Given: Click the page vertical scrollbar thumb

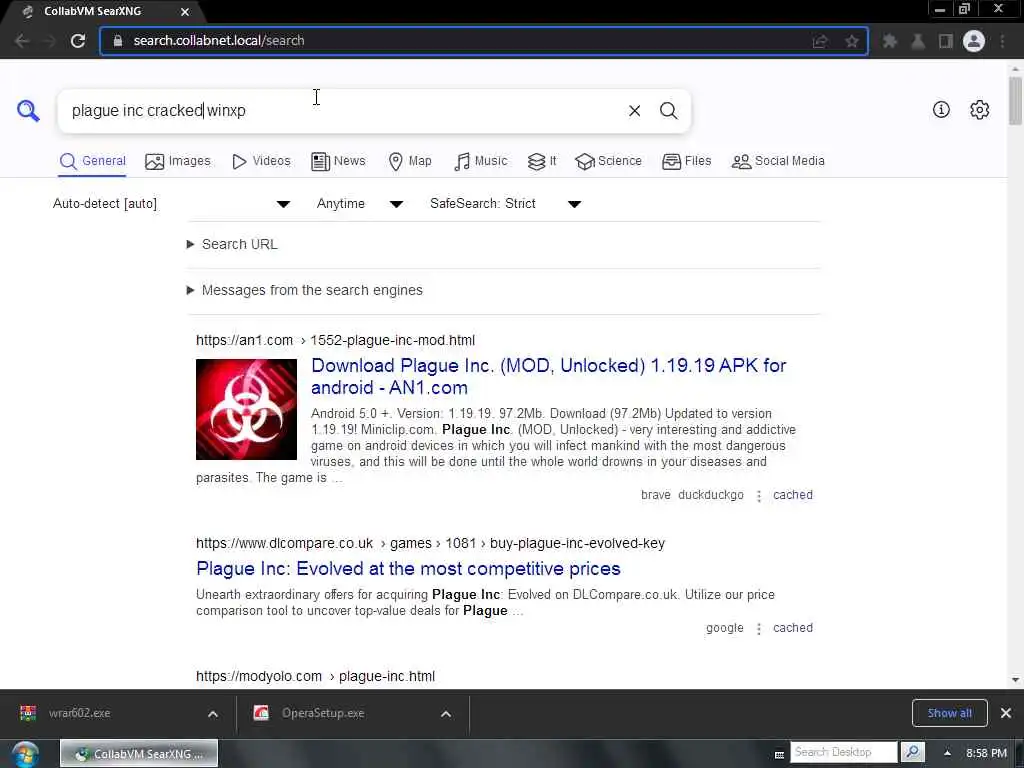Looking at the screenshot, I should (x=1015, y=101).
